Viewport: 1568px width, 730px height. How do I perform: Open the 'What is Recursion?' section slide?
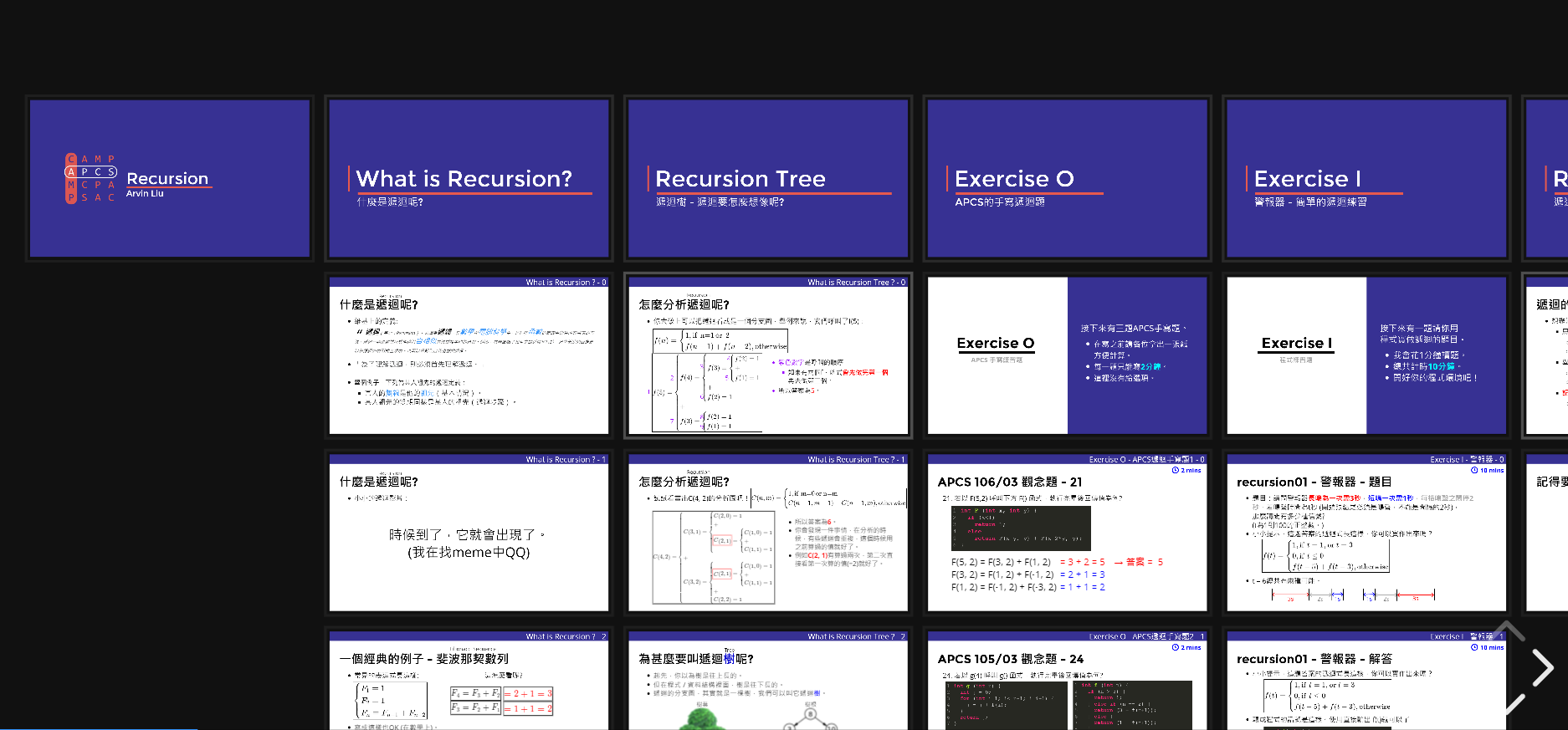pos(469,178)
